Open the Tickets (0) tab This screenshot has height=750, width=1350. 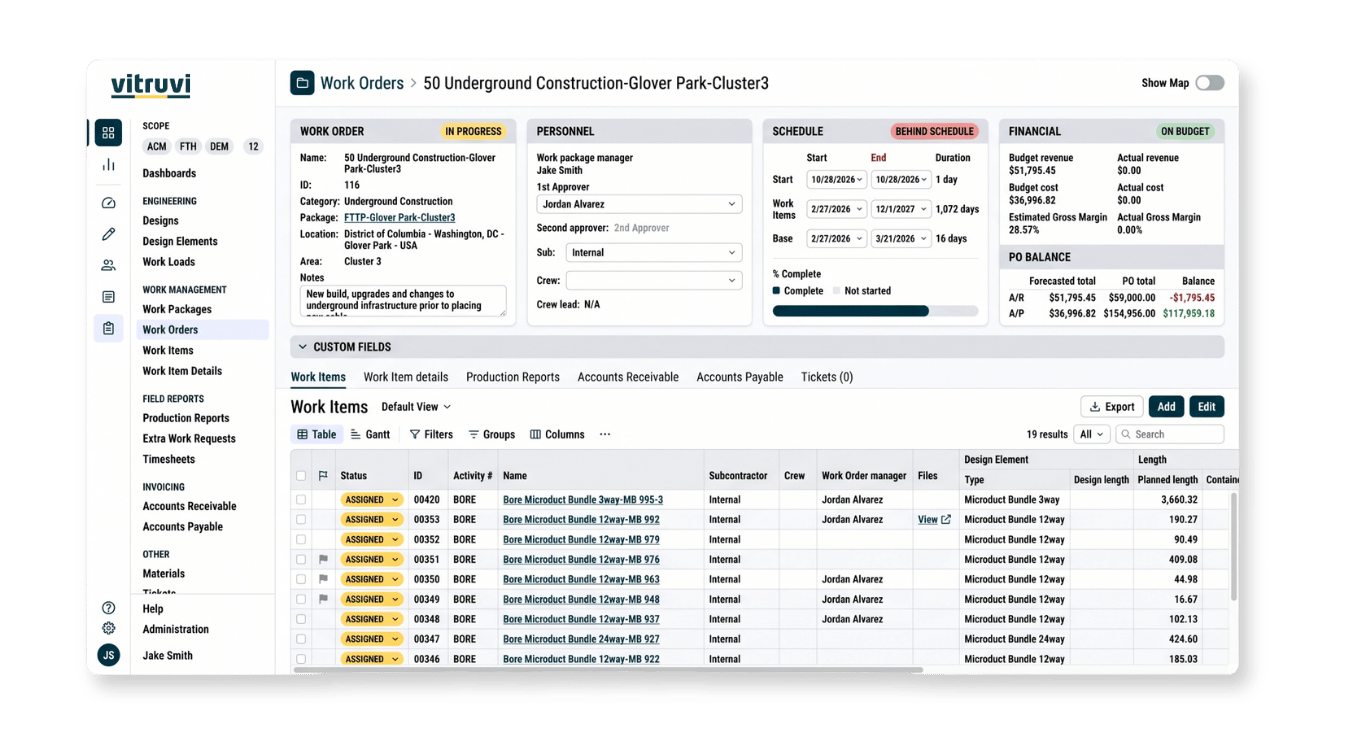coord(827,377)
